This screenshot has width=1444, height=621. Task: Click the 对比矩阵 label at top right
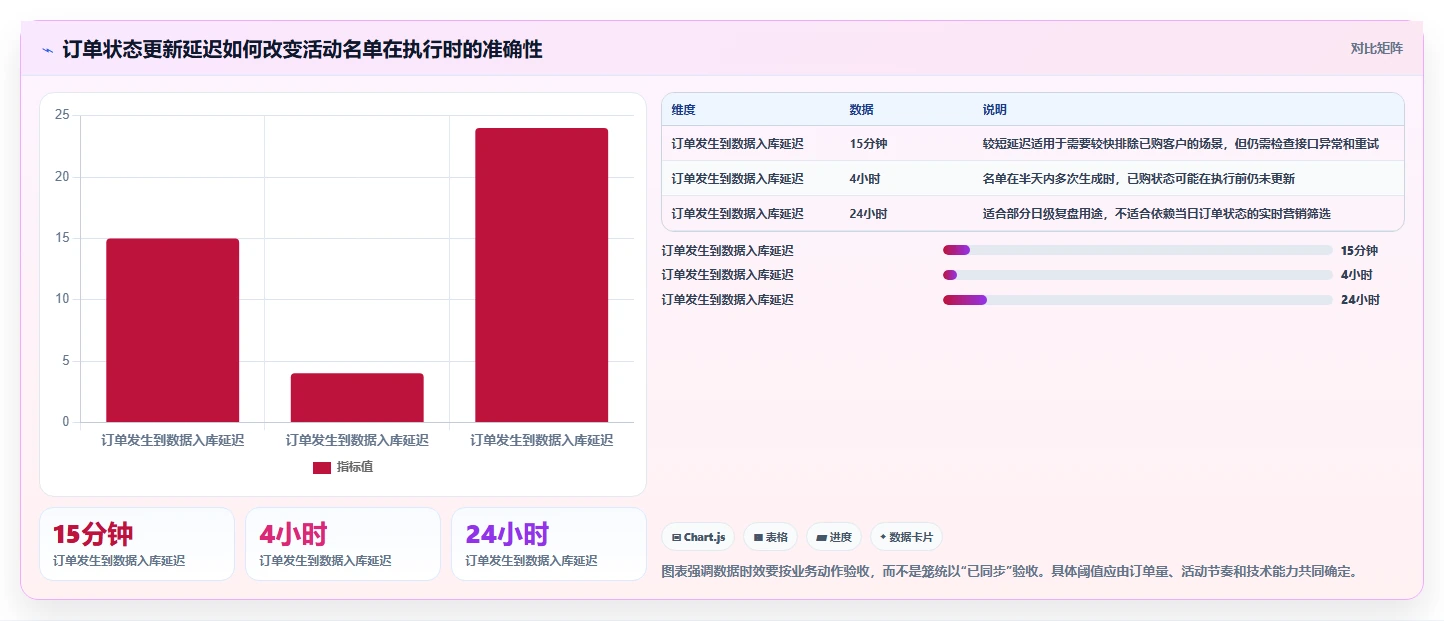(x=1377, y=48)
